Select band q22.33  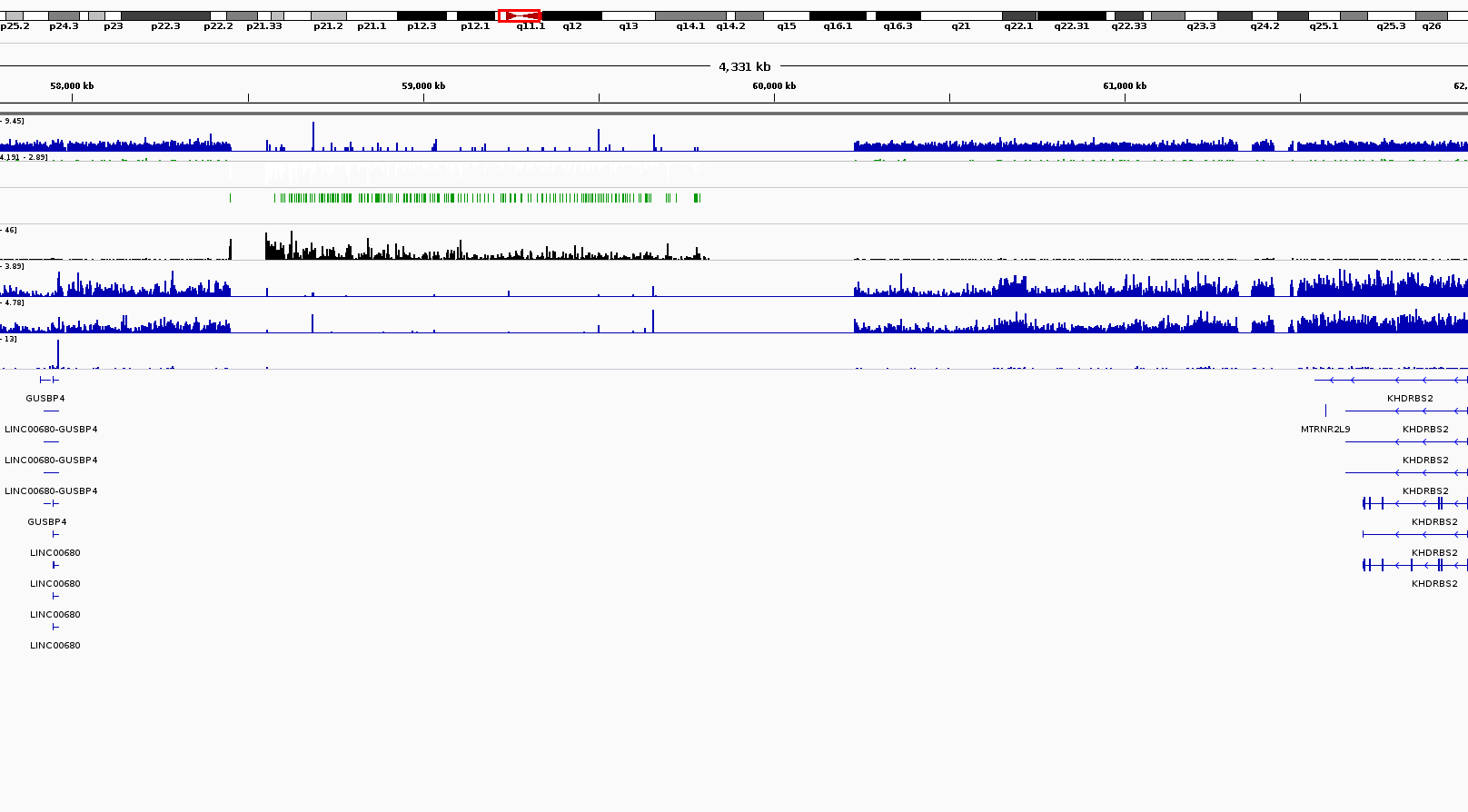(1129, 26)
